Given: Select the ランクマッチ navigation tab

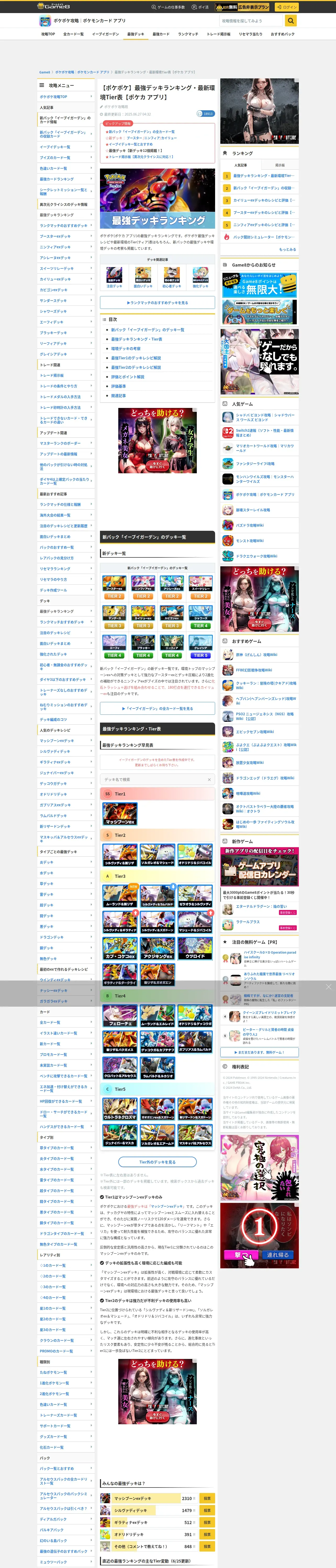Looking at the screenshot, I should 188,34.
